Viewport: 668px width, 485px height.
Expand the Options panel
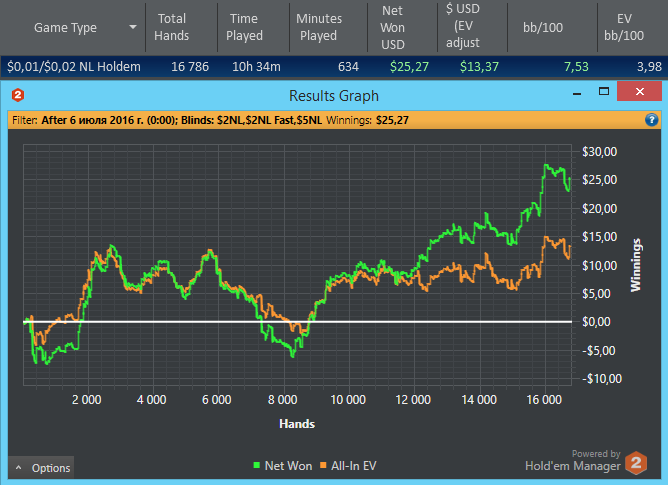pyautogui.click(x=41, y=468)
